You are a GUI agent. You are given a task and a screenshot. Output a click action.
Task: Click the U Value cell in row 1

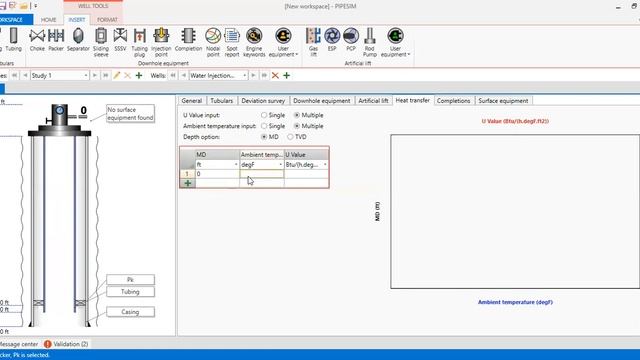point(306,174)
